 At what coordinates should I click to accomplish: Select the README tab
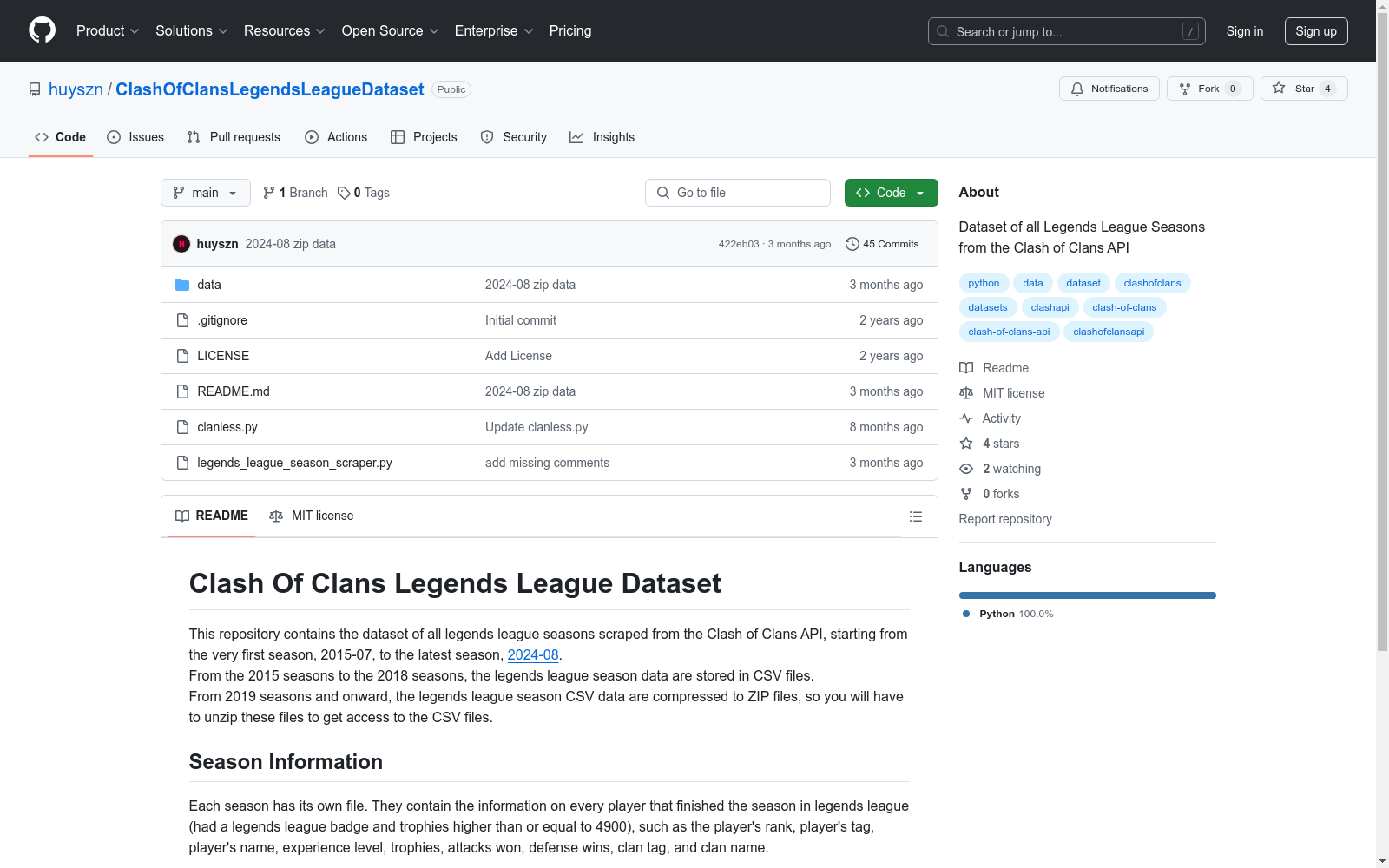212,516
